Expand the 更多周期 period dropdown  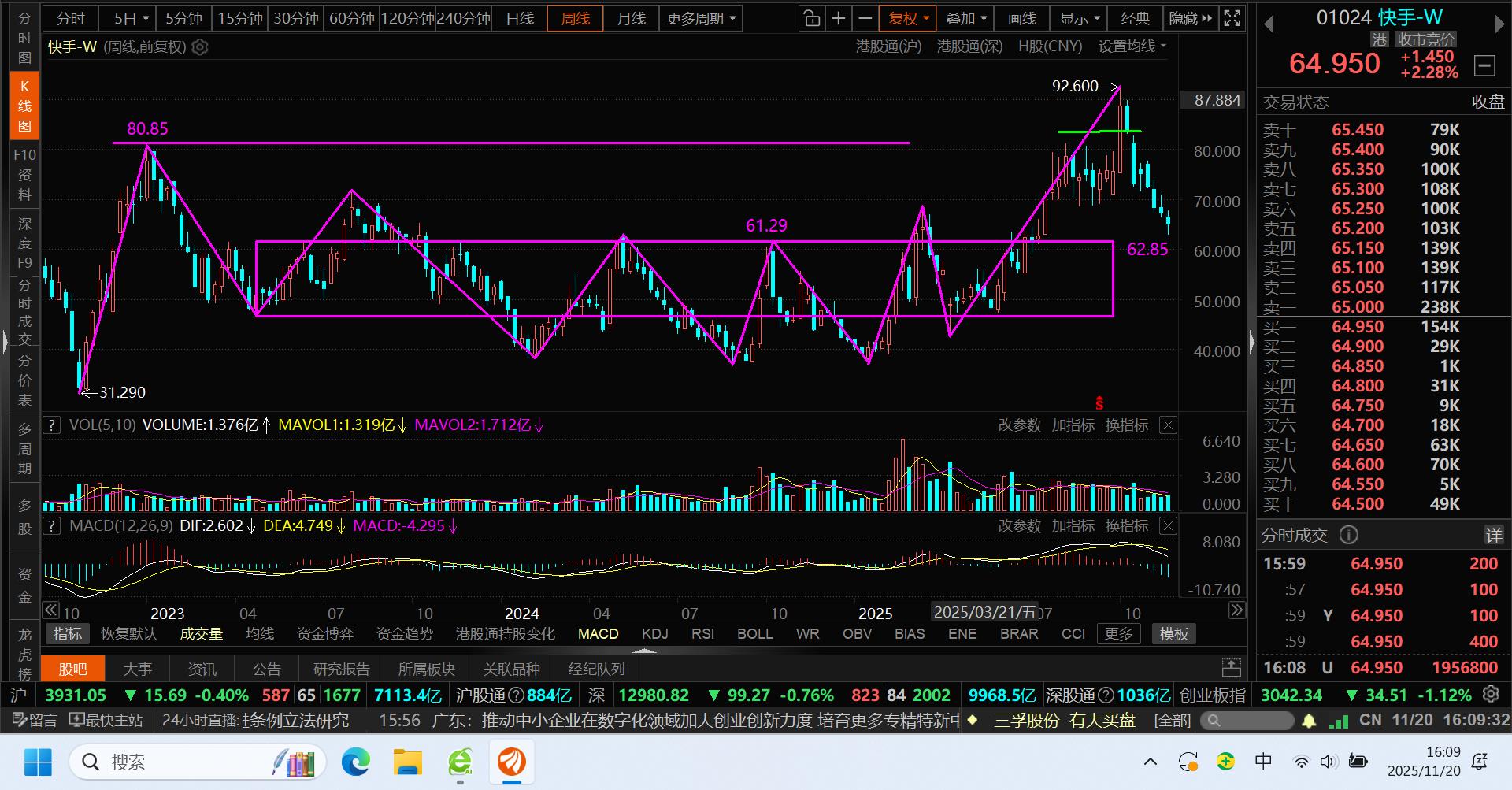pos(701,18)
